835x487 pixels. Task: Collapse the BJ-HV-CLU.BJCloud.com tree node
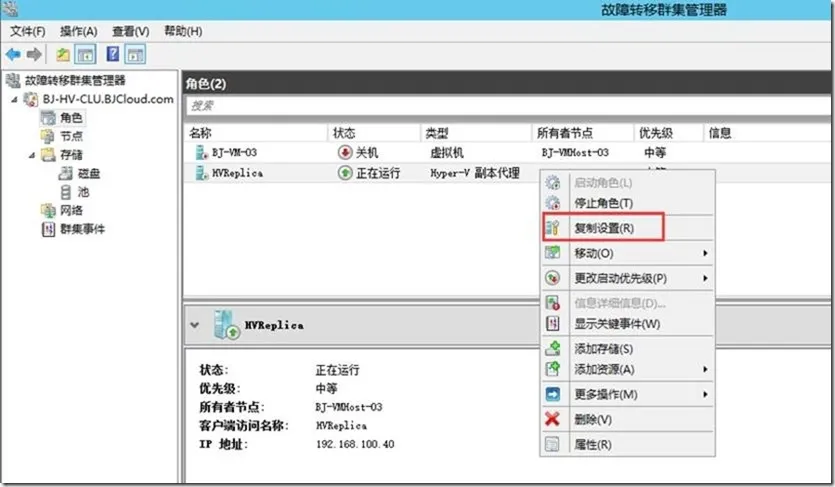(x=14, y=100)
